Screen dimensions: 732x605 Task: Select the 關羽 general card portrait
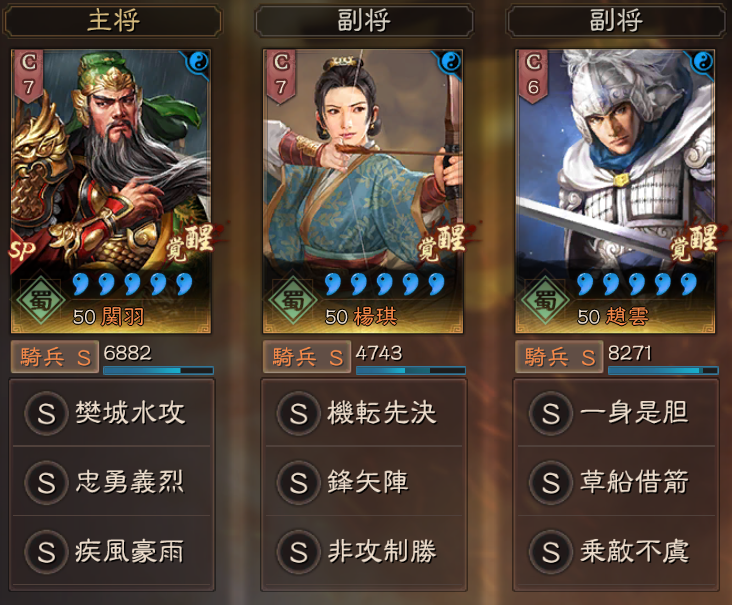click(111, 191)
